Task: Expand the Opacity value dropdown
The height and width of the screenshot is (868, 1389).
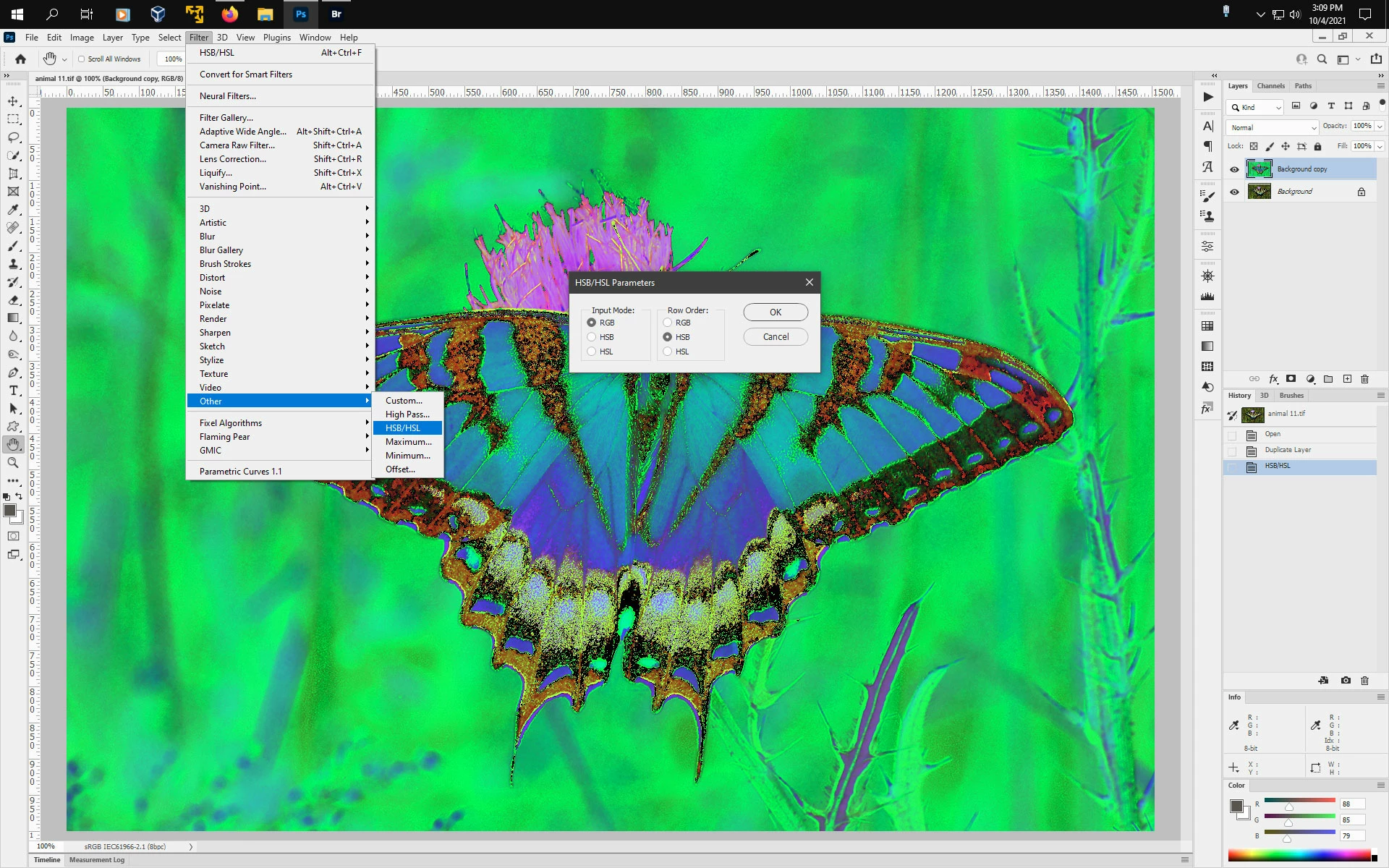Action: 1380,126
